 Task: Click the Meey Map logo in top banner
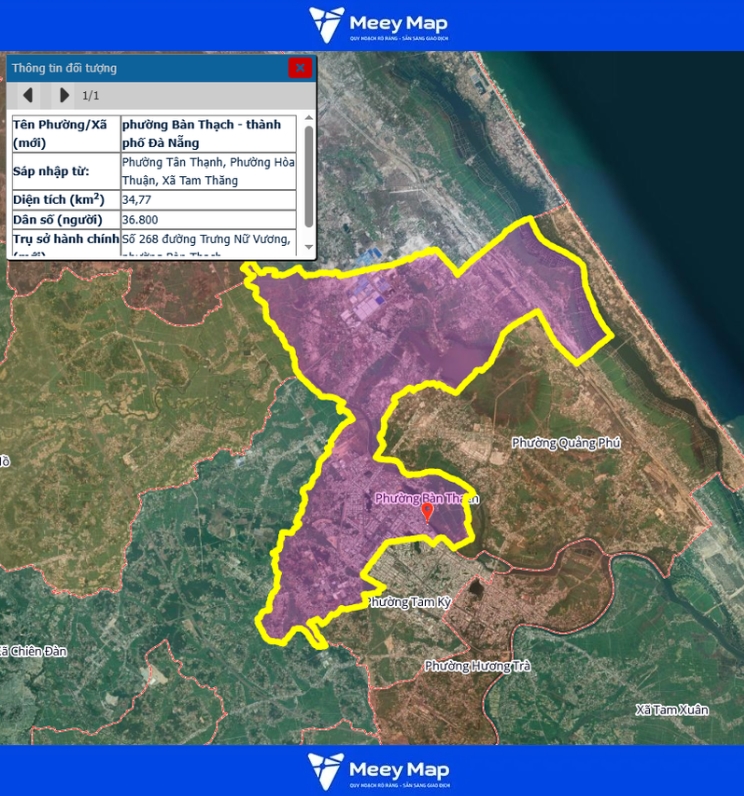[x=378, y=25]
